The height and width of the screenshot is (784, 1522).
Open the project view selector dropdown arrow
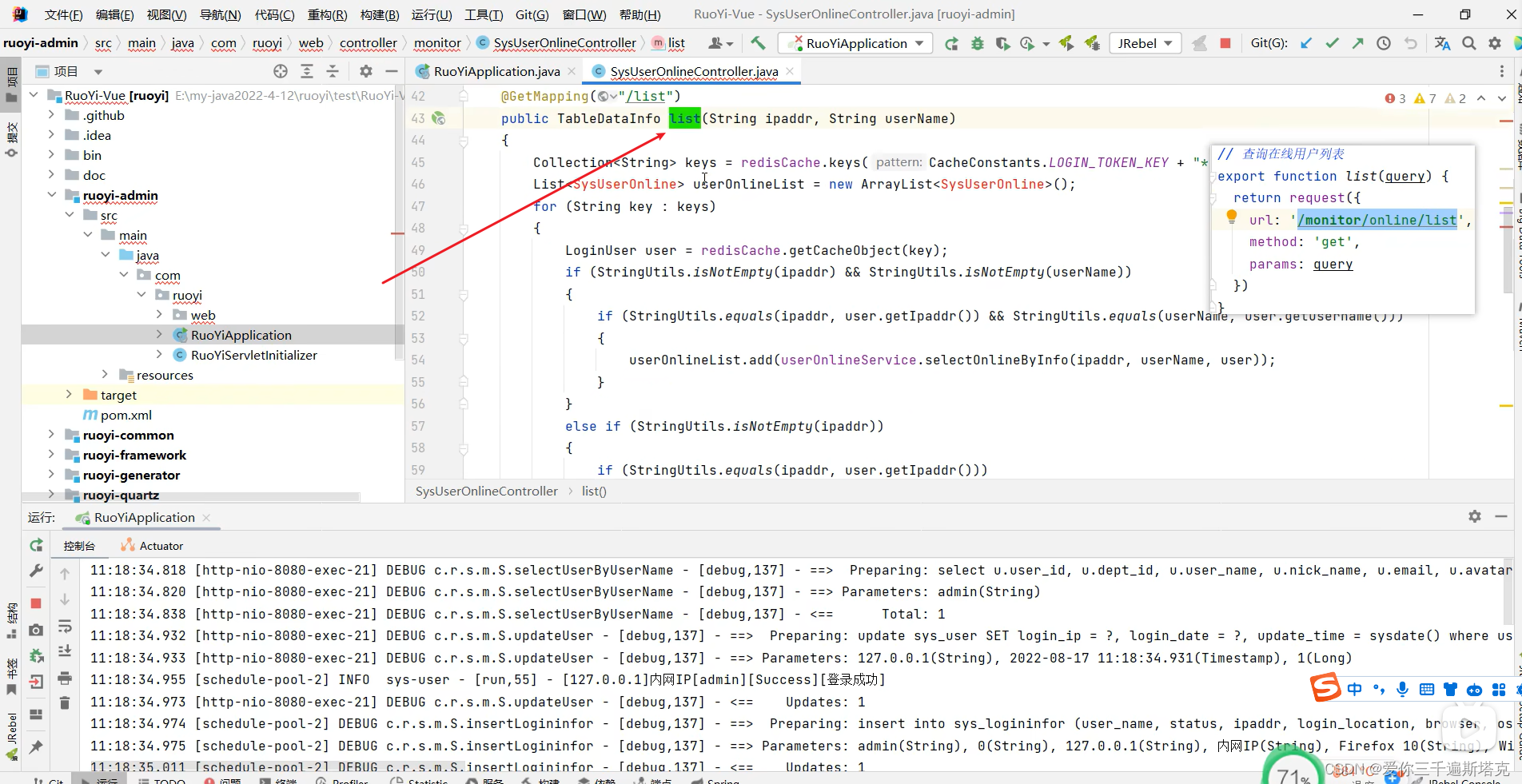pos(98,72)
